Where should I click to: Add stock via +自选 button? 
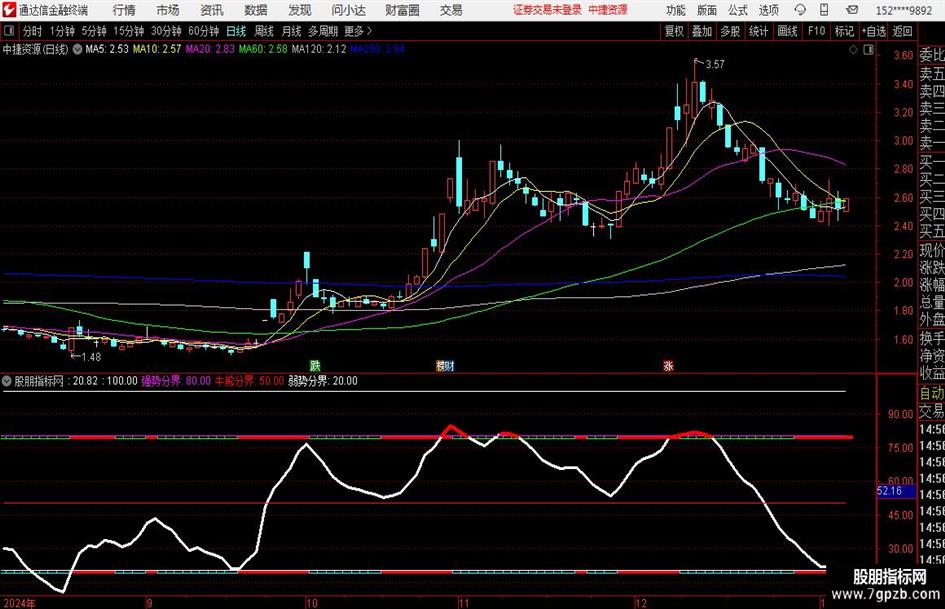pos(874,31)
